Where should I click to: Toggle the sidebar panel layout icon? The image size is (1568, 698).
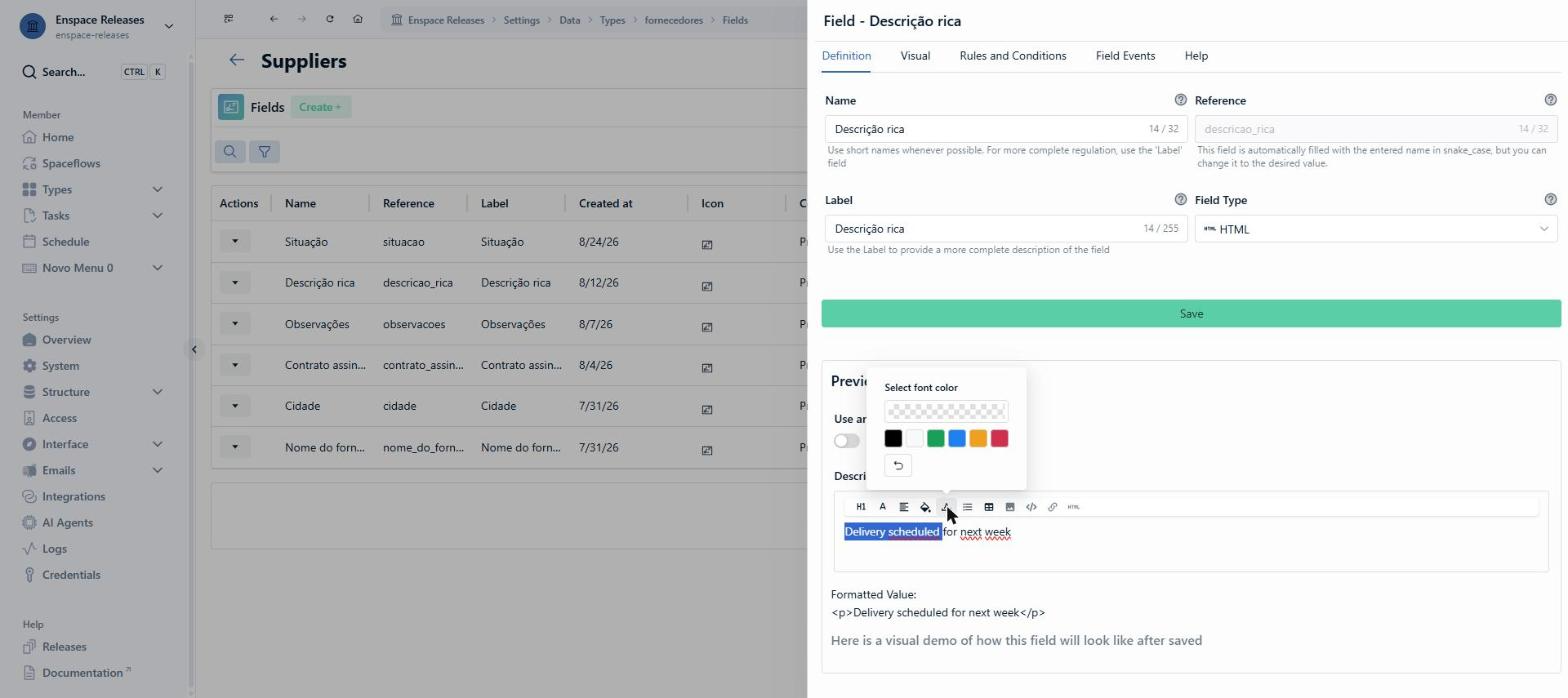[x=229, y=19]
